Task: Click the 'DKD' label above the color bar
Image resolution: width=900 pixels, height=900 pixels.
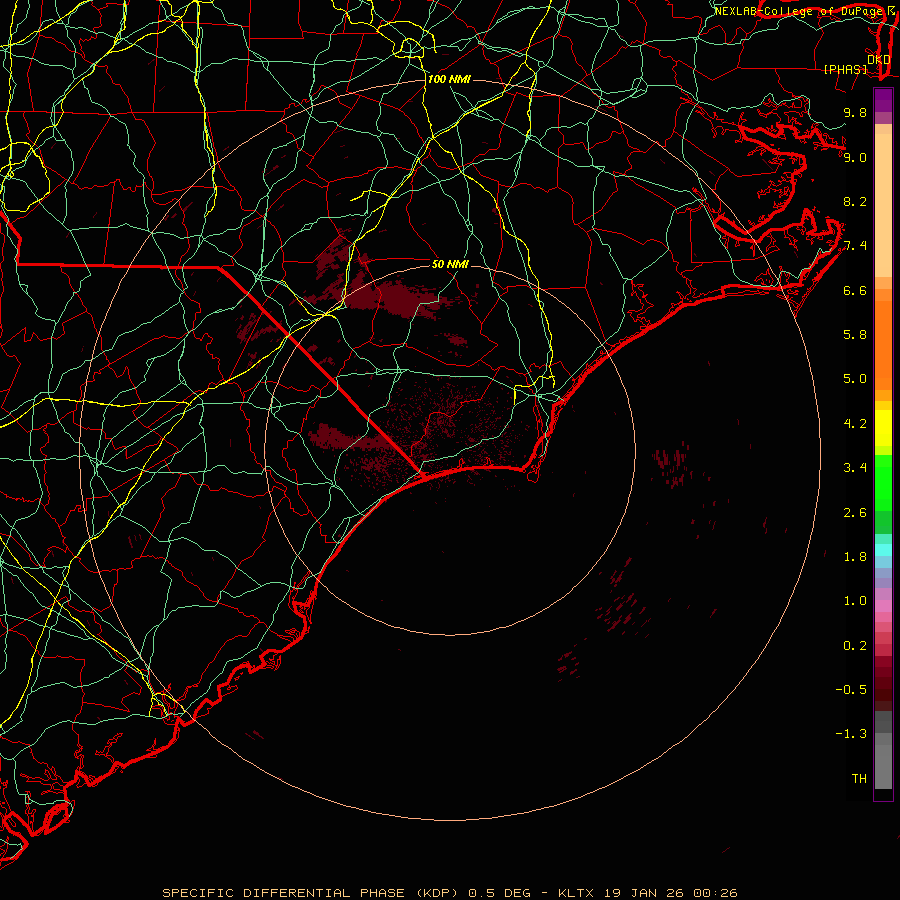Action: (878, 59)
